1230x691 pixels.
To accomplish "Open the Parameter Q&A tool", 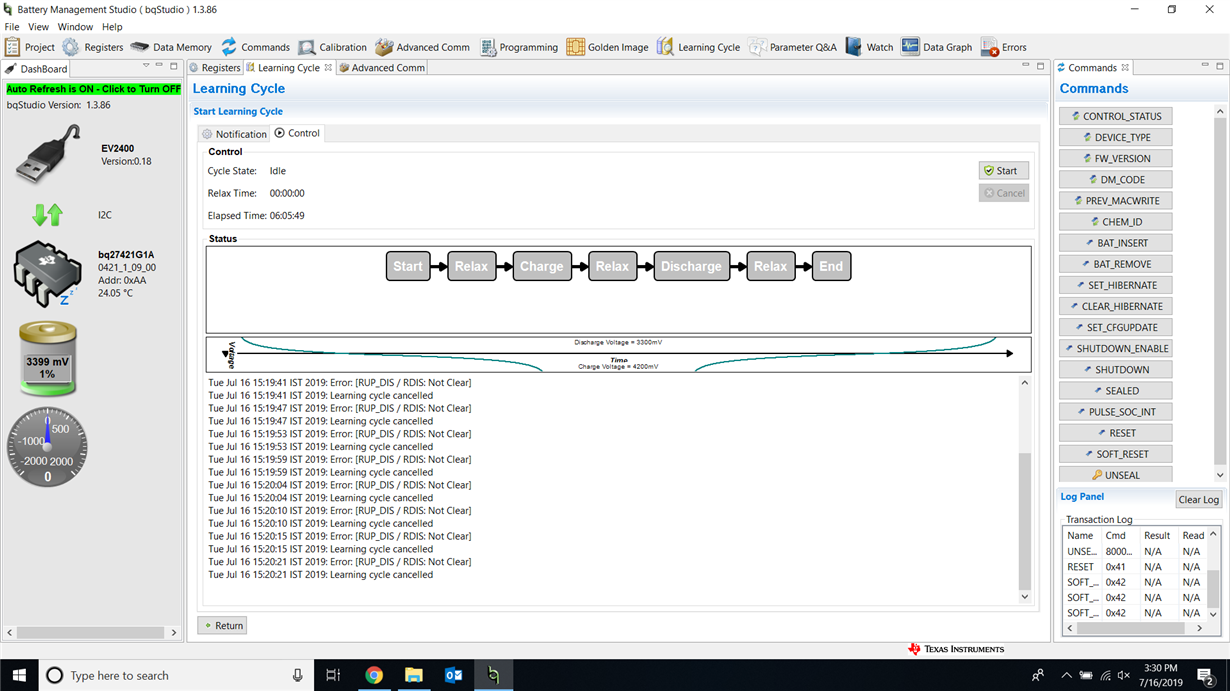I will click(x=793, y=47).
